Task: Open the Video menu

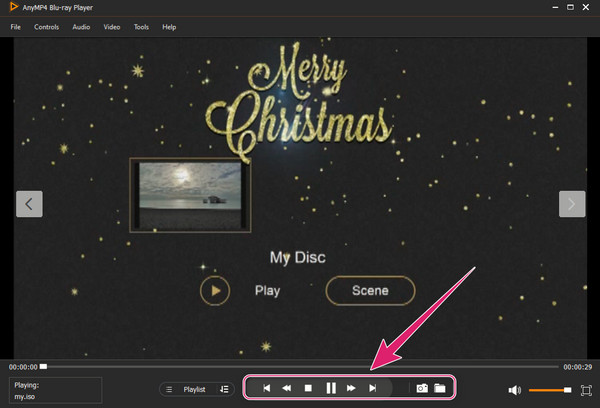Action: click(112, 27)
